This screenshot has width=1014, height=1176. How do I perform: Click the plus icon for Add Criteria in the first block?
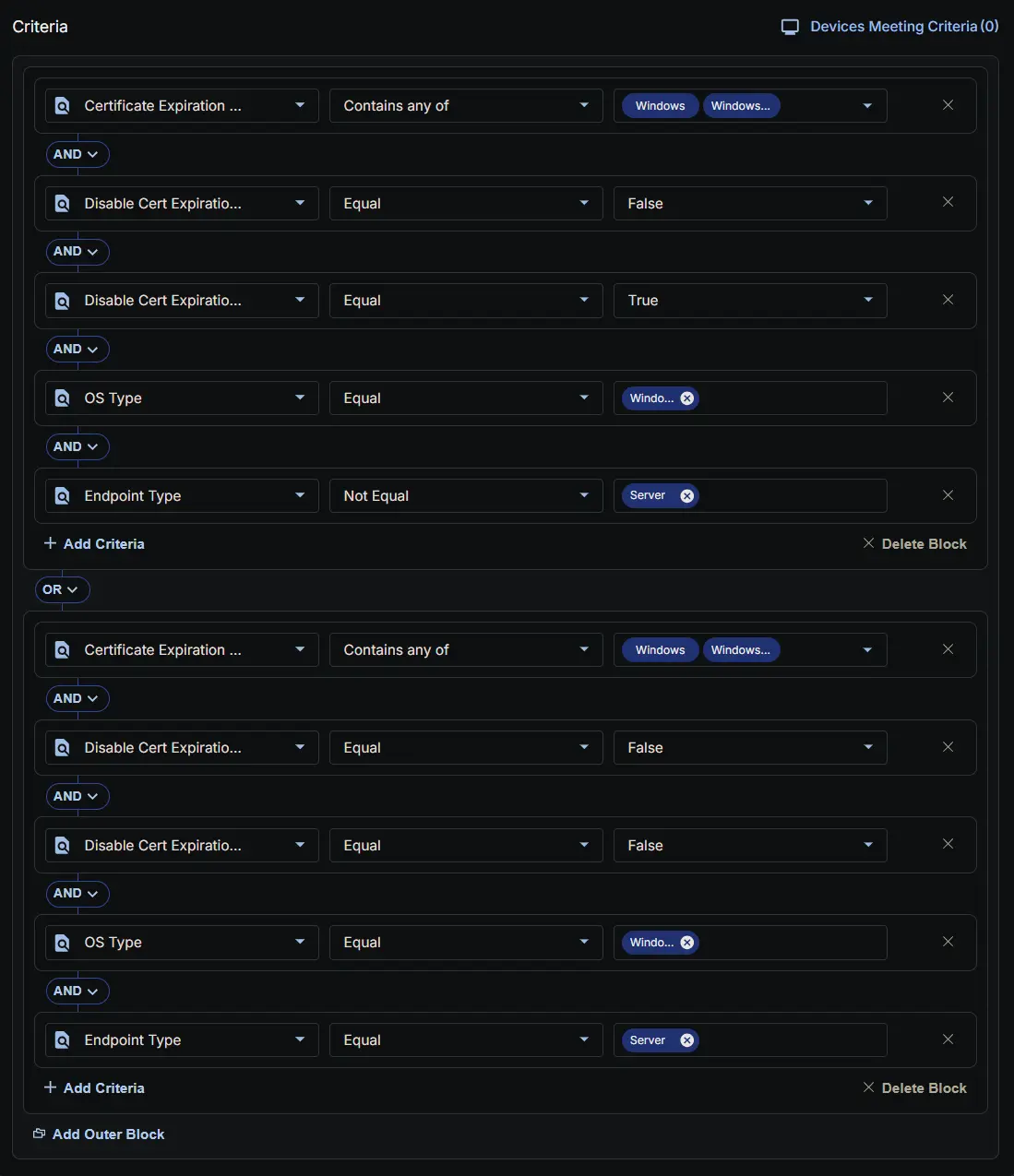(51, 543)
